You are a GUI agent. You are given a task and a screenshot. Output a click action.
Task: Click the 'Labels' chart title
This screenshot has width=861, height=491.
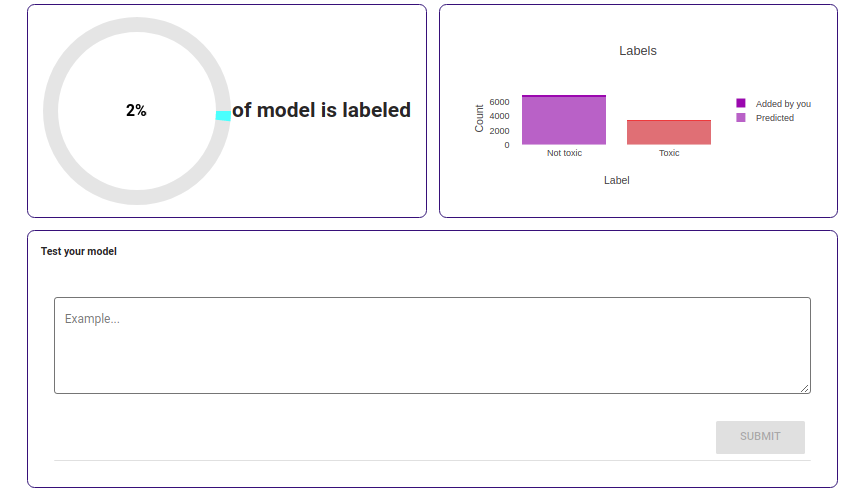(637, 51)
